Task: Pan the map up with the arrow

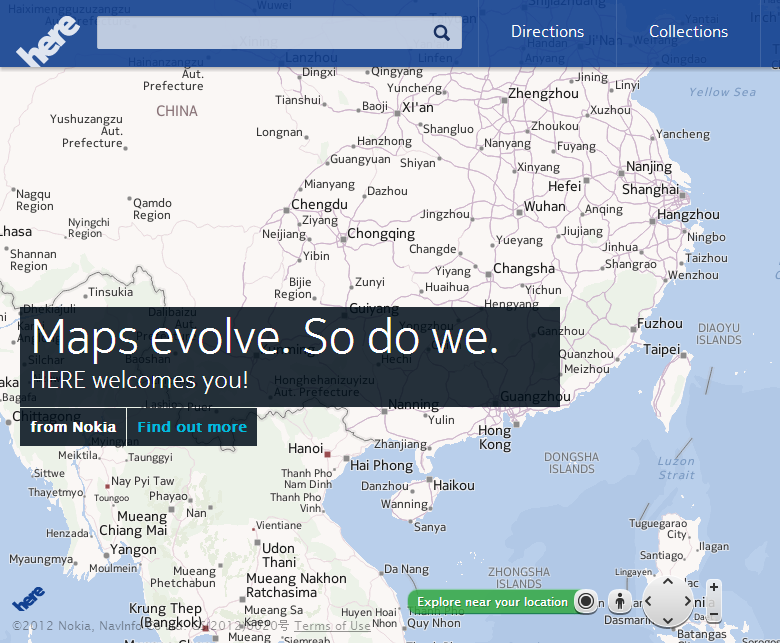Action: [x=668, y=581]
